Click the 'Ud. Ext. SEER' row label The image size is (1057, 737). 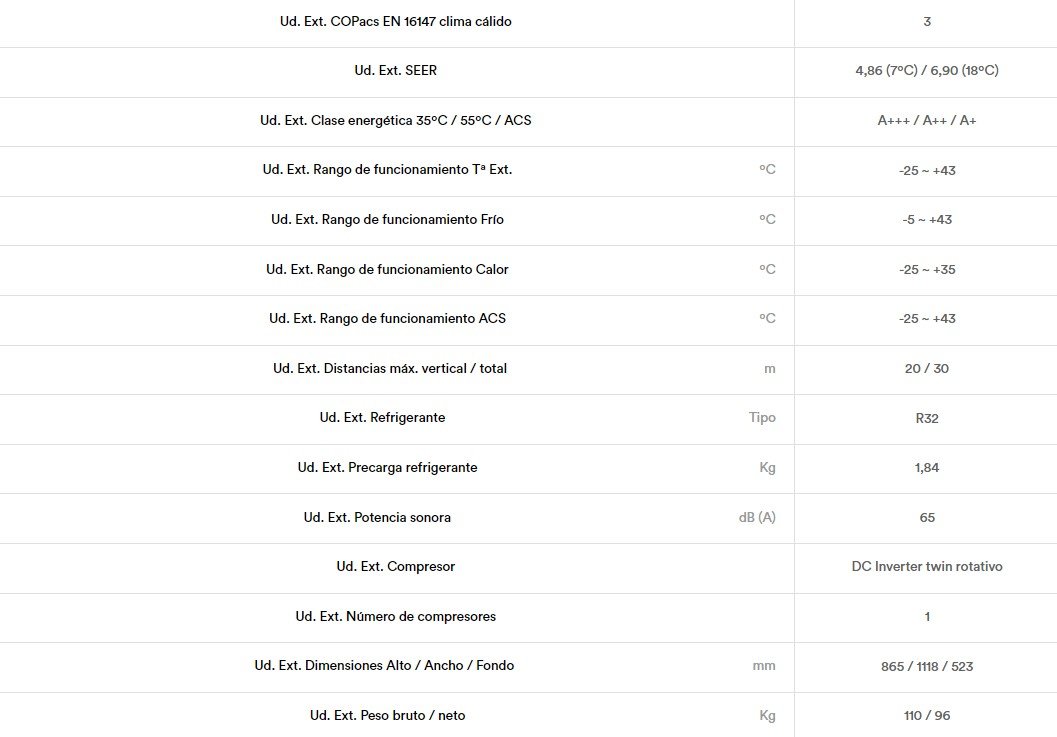[x=396, y=70]
